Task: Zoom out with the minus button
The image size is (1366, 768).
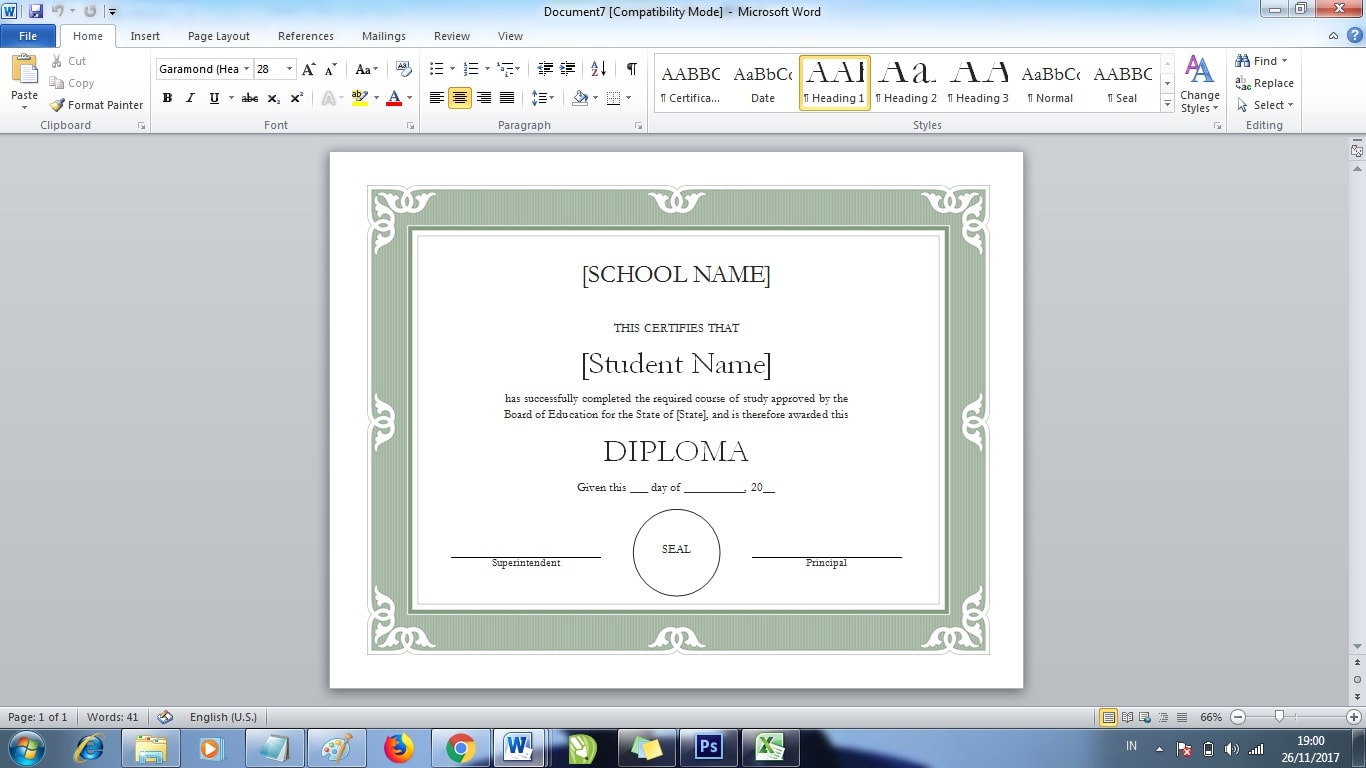Action: [1238, 717]
